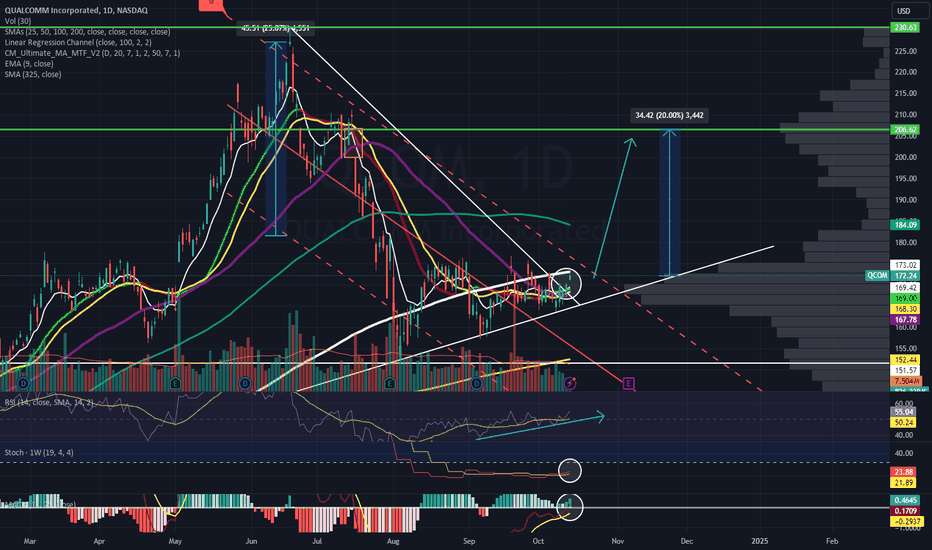Click the 55.04 RSI value label
Image resolution: width=932 pixels, height=550 pixels.
click(x=903, y=411)
